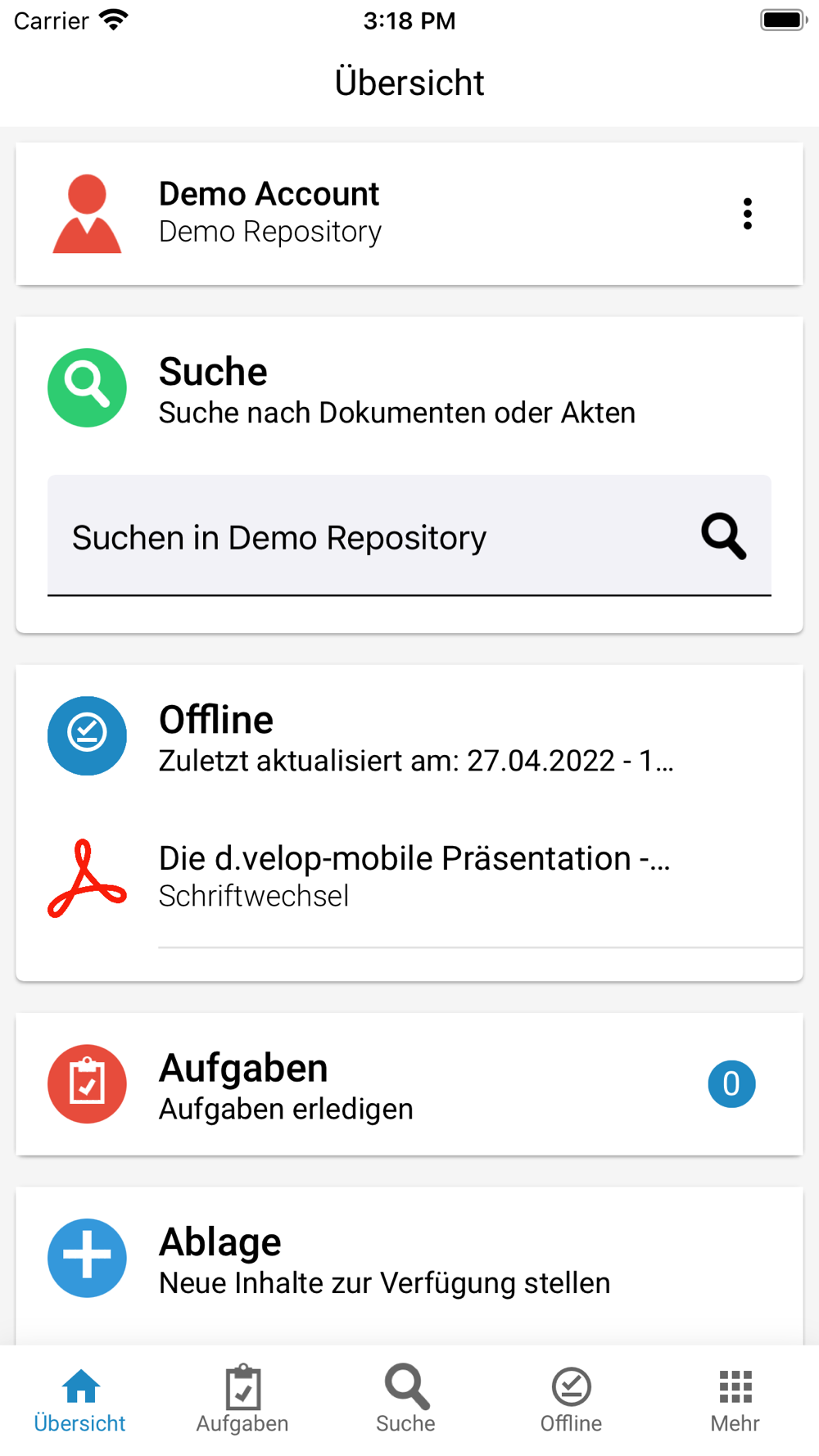
Task: Tap the blue Ablage plus icon
Action: point(87,1258)
